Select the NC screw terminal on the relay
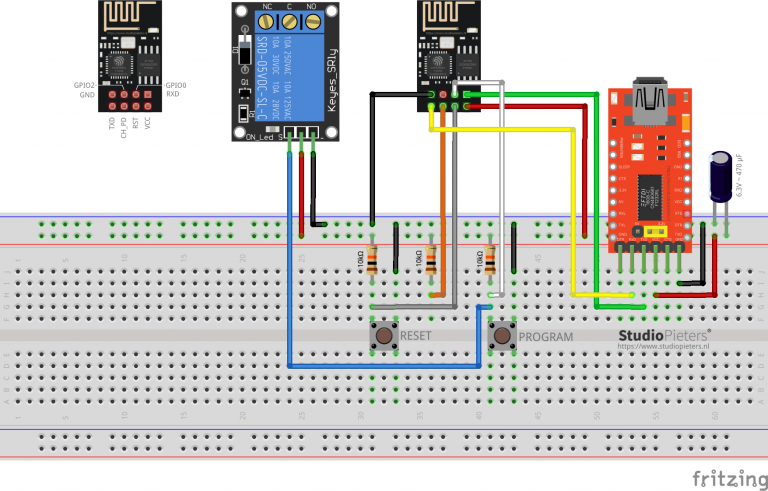The width and height of the screenshot is (768, 491). click(x=266, y=22)
